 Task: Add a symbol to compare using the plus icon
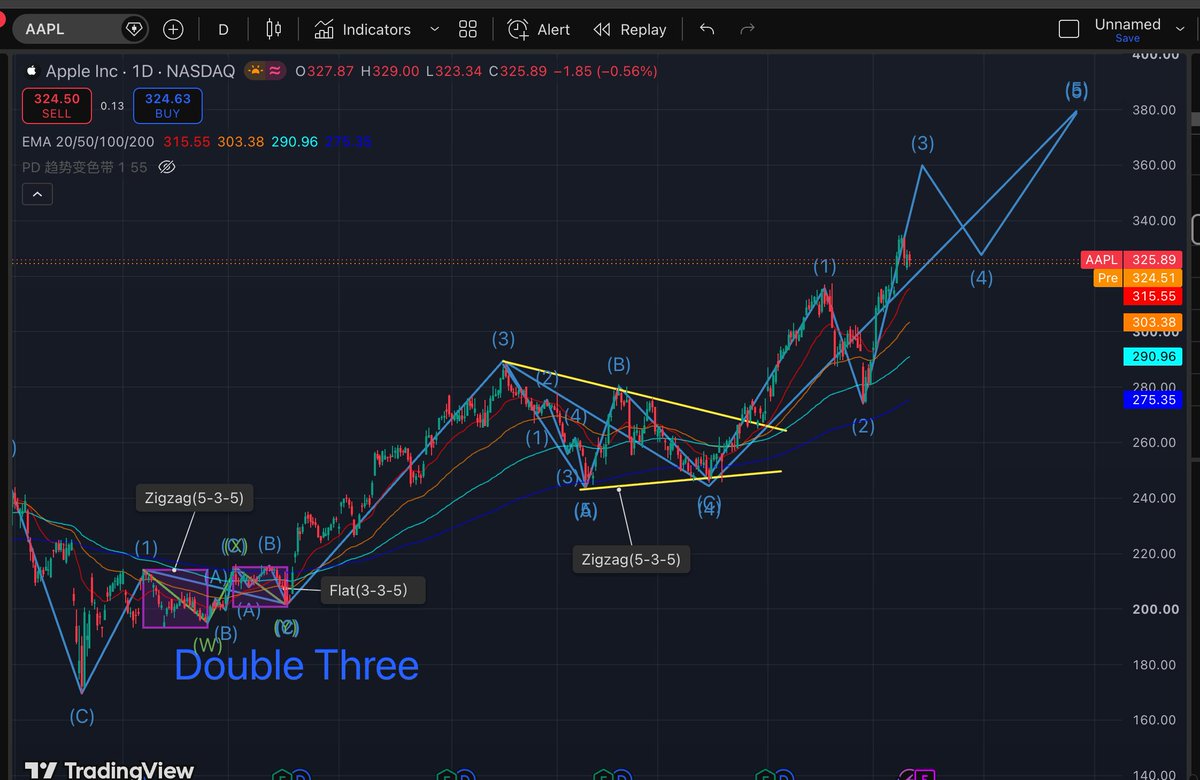173,29
